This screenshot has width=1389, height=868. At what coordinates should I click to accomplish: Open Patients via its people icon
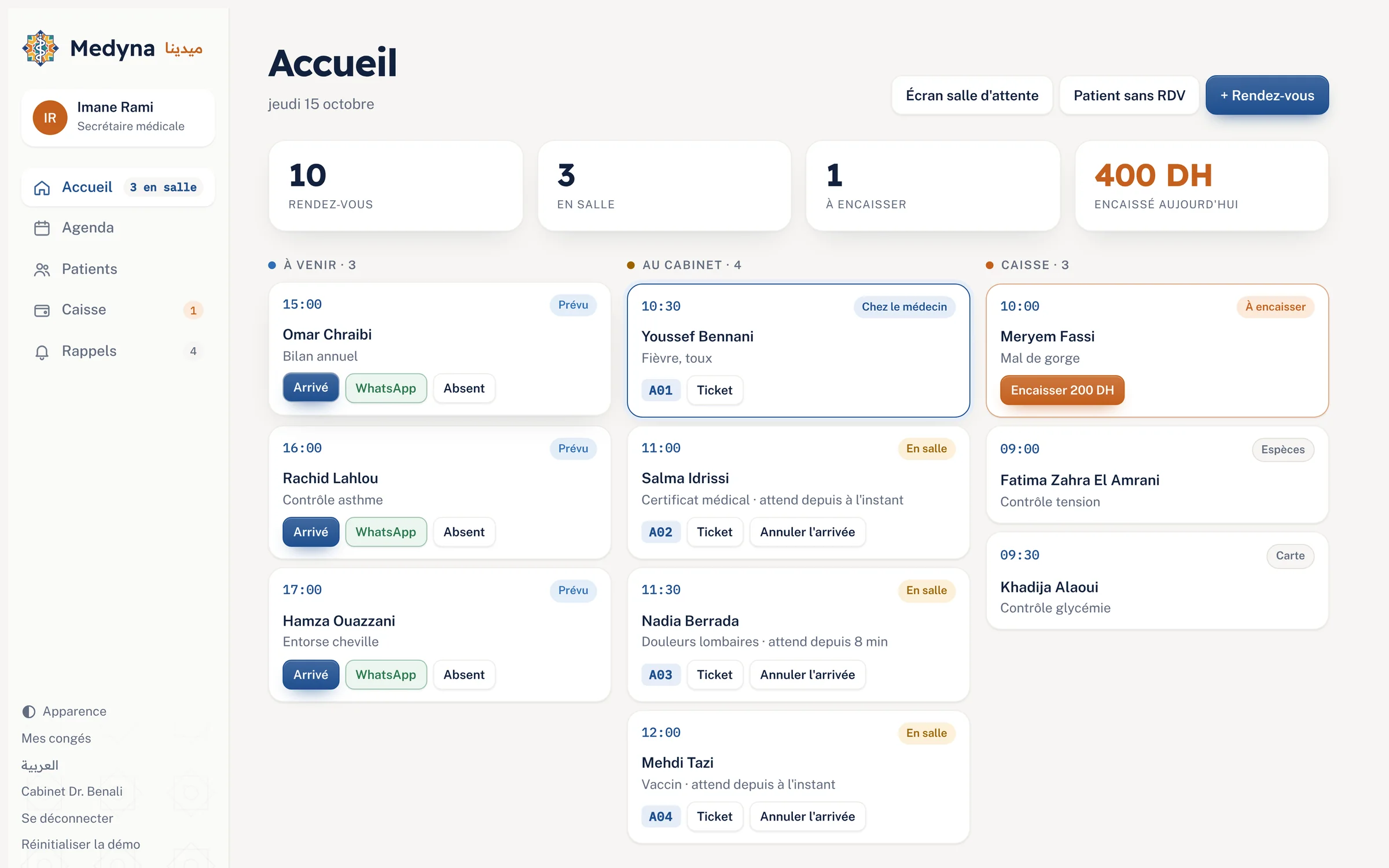[x=42, y=270]
